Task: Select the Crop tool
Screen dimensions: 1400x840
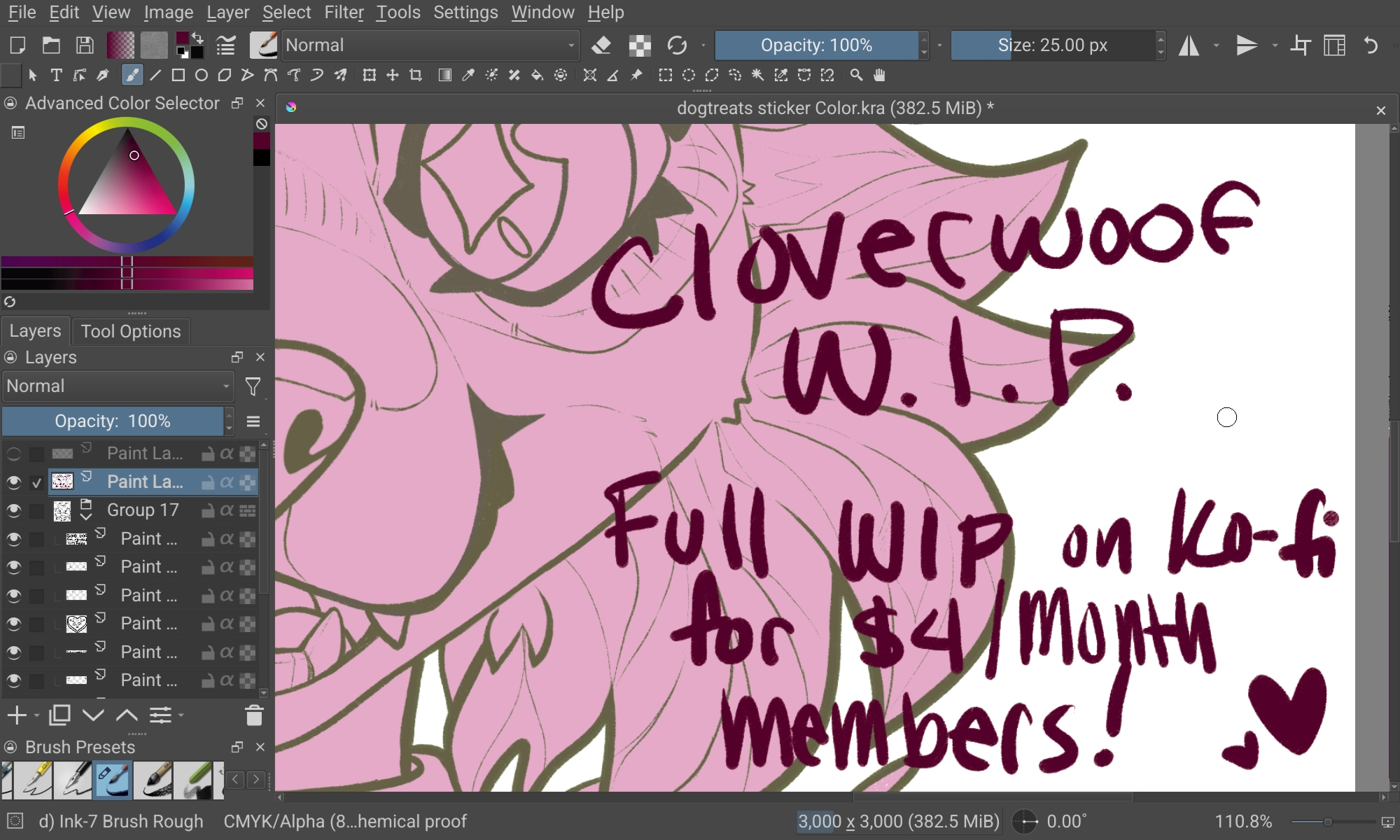Action: coord(416,75)
